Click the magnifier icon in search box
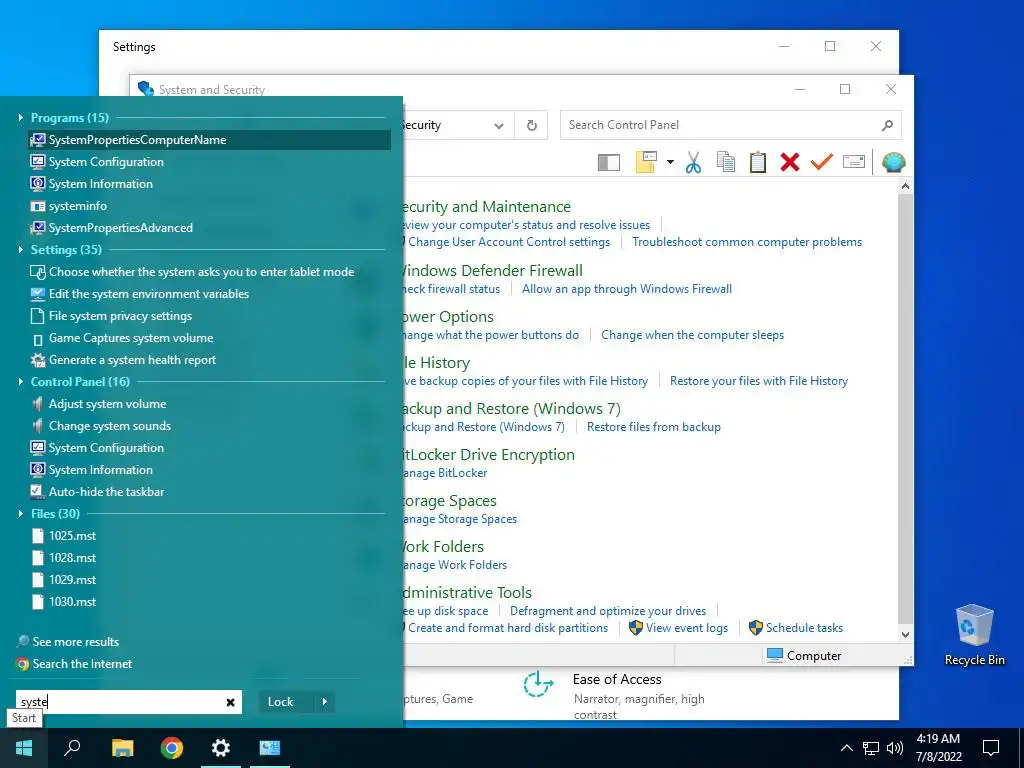The width and height of the screenshot is (1024, 768). click(x=887, y=125)
